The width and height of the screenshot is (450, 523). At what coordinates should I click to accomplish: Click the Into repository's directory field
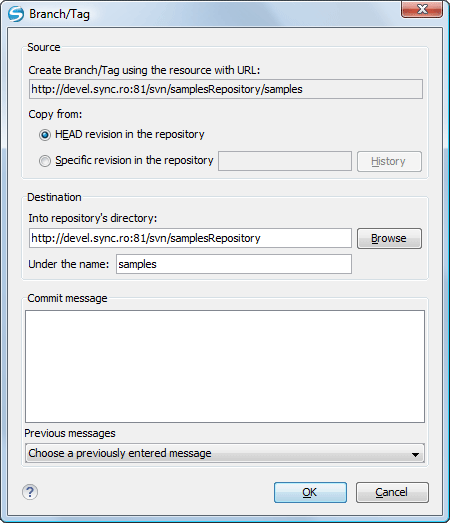(x=190, y=238)
